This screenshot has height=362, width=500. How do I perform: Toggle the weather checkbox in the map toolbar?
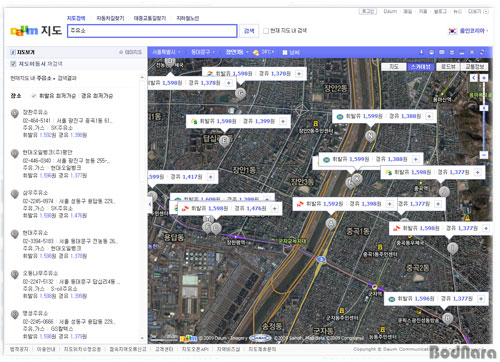(x=285, y=52)
